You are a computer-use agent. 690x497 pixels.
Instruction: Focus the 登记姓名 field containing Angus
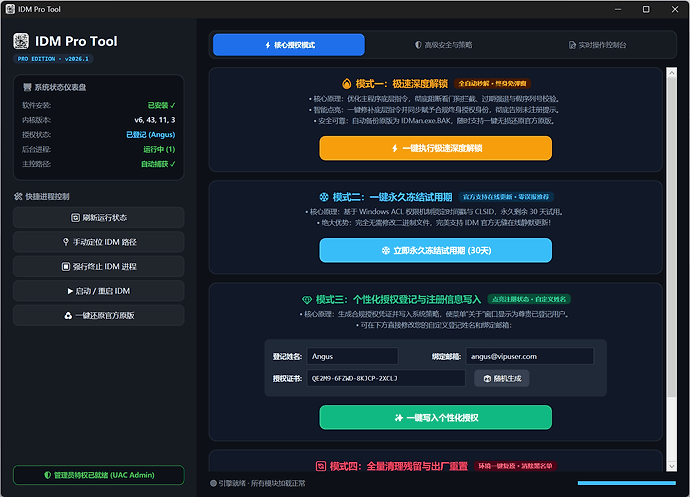[352, 356]
